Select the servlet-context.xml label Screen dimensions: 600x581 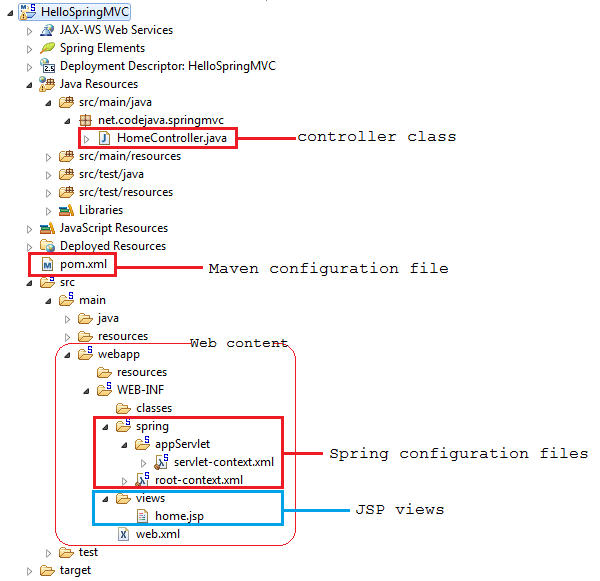tap(224, 462)
